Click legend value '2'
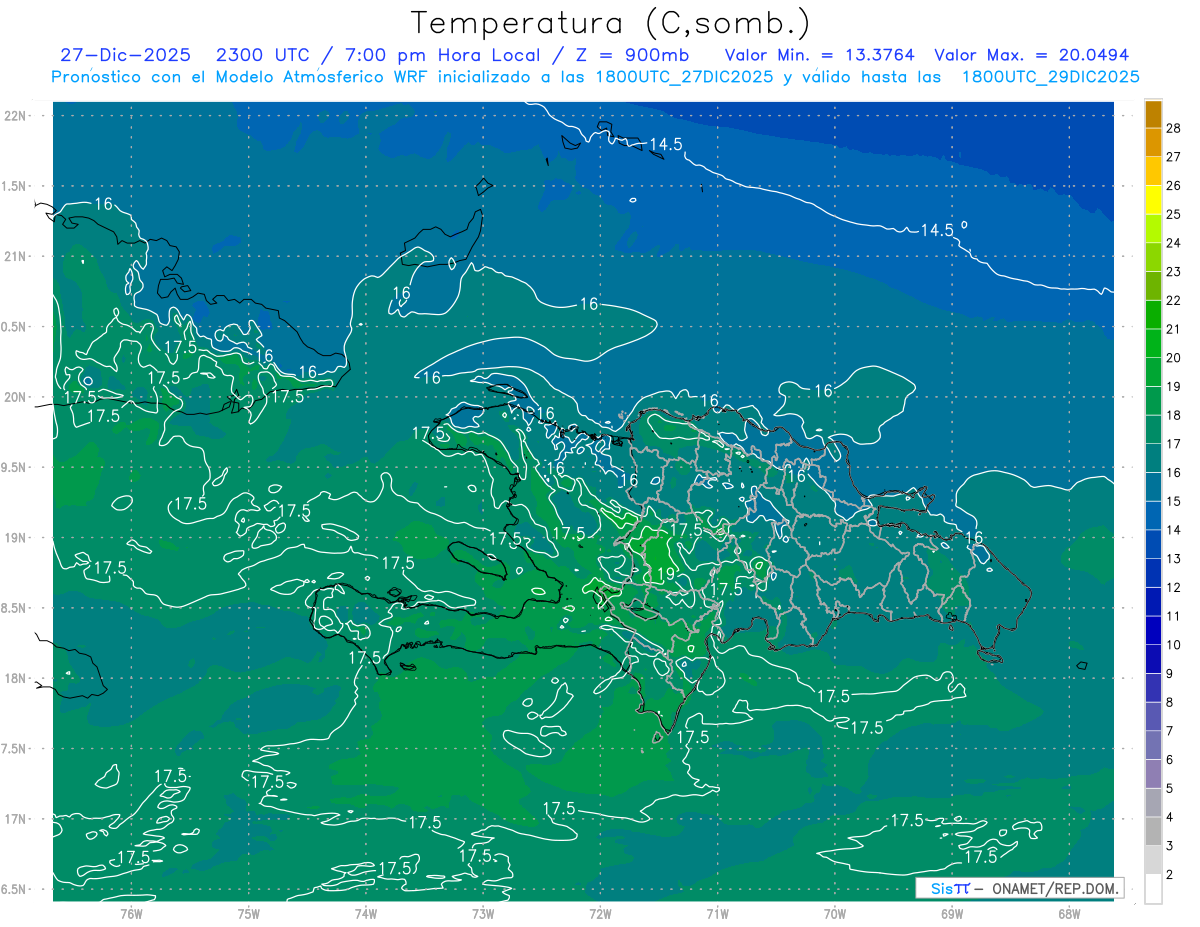Screen dimensions: 1200x927 pos(1171,875)
